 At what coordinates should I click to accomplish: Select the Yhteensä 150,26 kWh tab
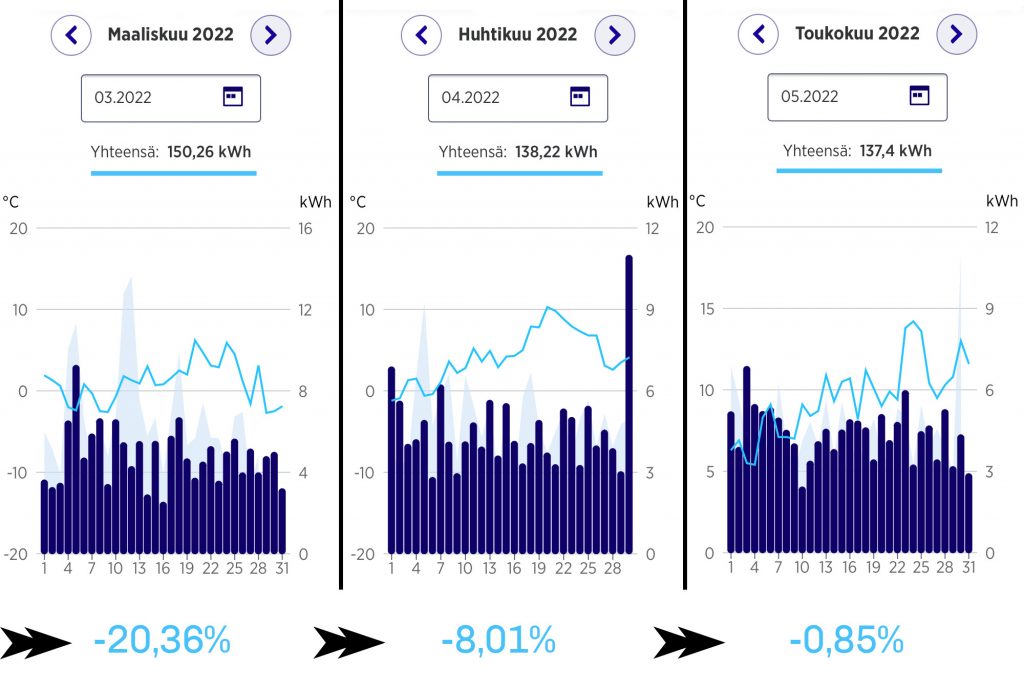(173, 157)
